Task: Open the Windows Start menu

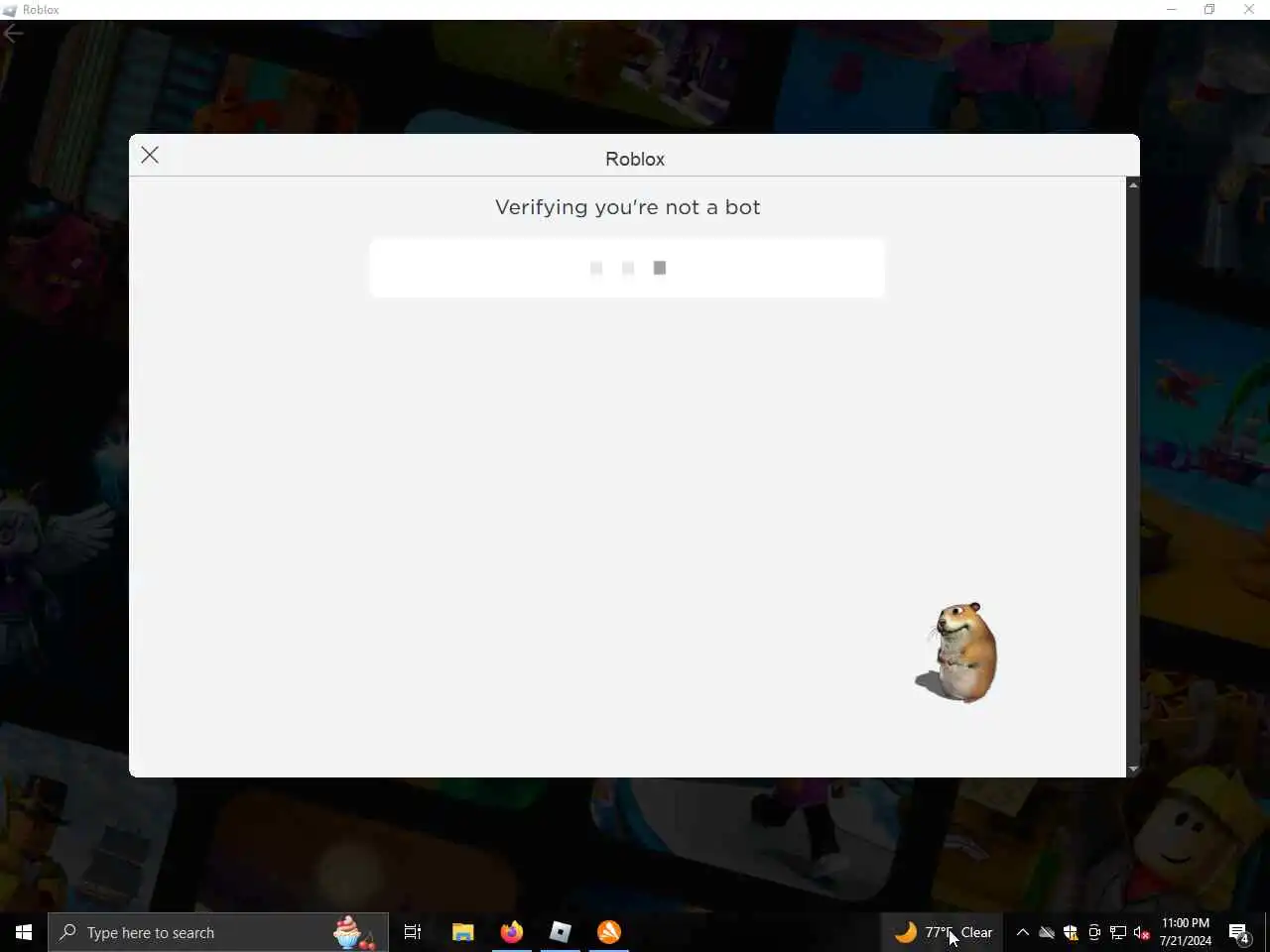Action: point(24,932)
